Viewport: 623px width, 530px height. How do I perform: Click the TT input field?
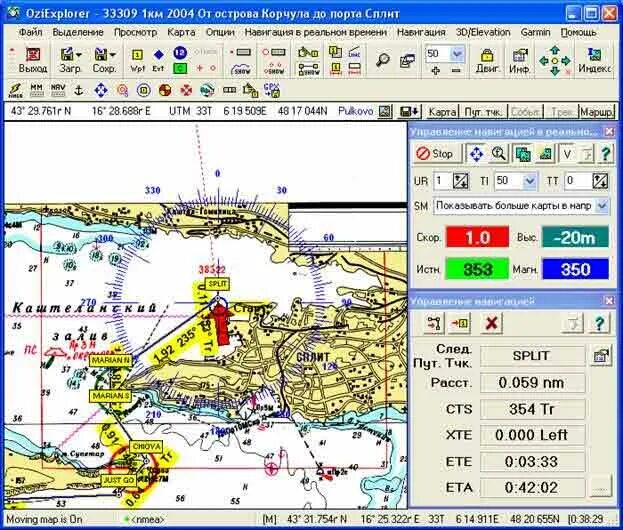coord(578,181)
